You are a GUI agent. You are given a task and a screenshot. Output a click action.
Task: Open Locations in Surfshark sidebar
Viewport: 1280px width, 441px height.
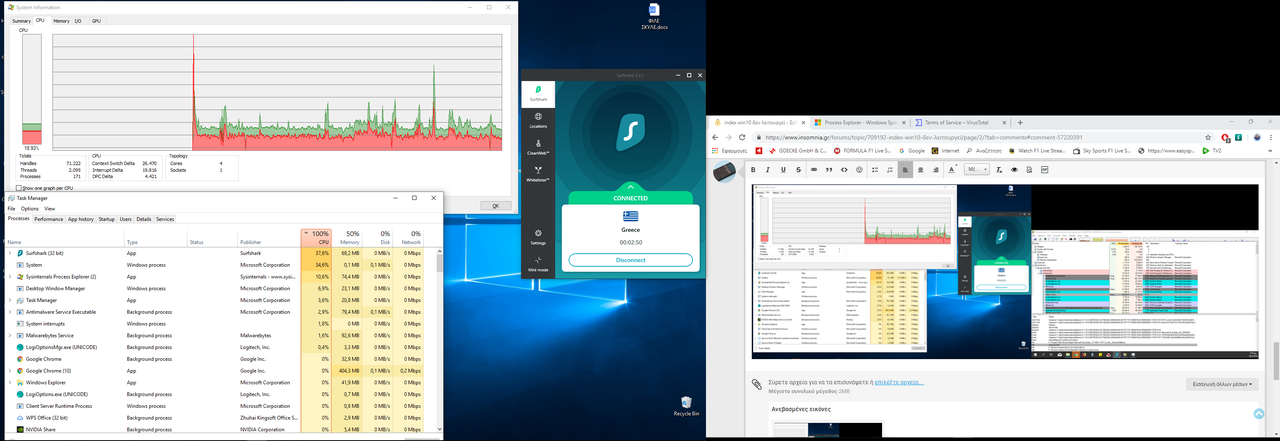tap(538, 119)
